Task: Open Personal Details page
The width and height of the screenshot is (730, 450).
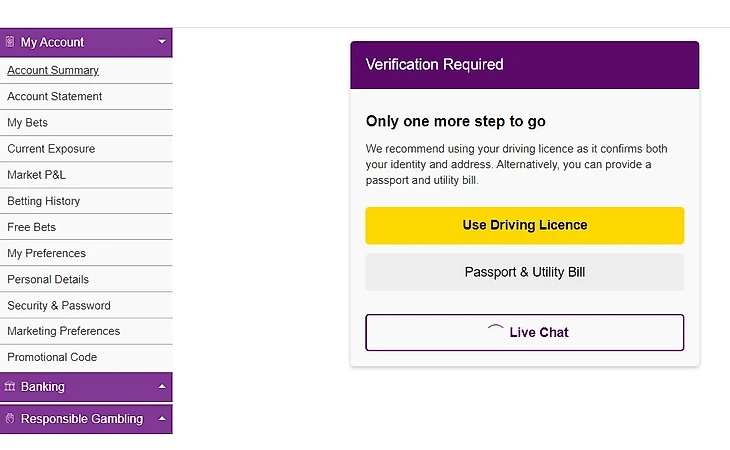Action: point(86,279)
